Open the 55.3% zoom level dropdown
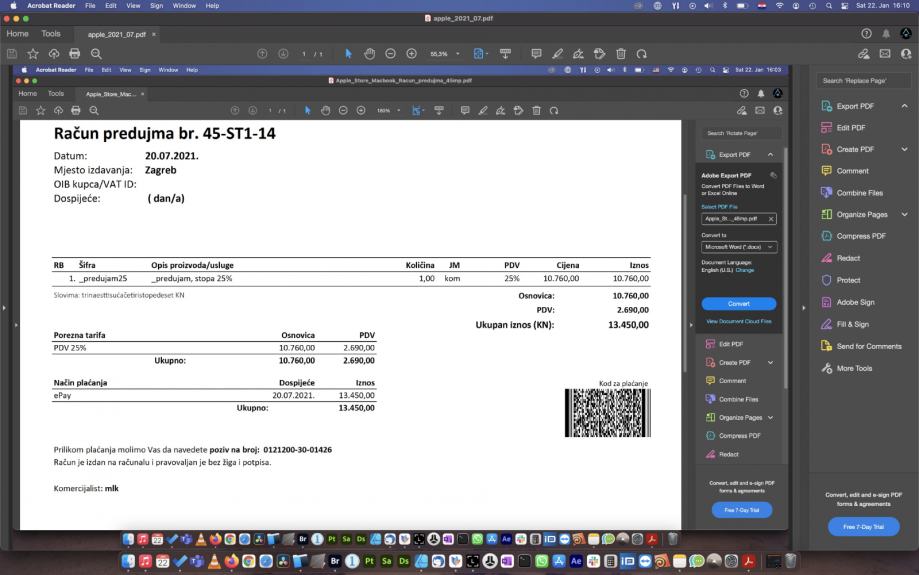 click(x=457, y=53)
